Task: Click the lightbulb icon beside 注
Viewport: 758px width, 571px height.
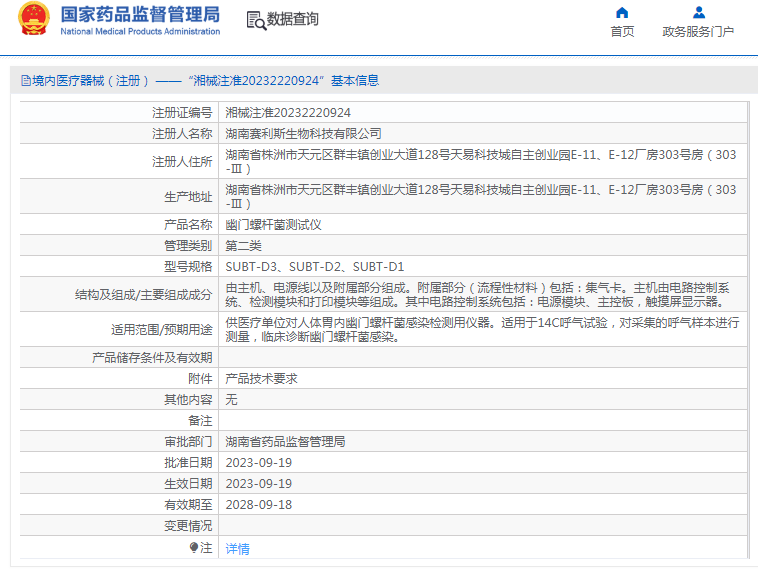Action: (x=194, y=547)
